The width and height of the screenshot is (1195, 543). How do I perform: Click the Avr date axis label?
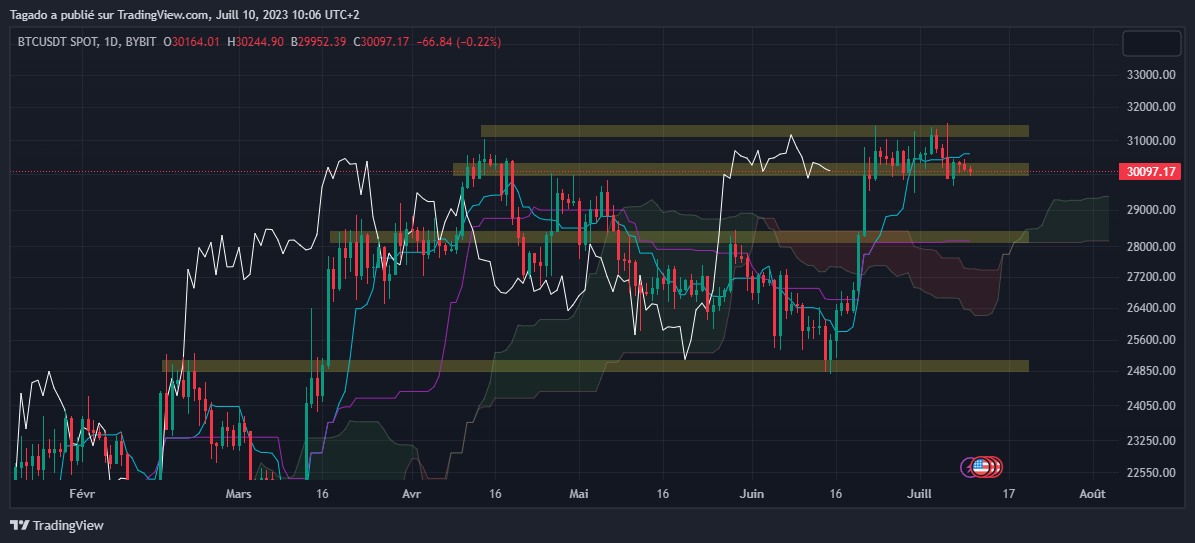(x=412, y=493)
